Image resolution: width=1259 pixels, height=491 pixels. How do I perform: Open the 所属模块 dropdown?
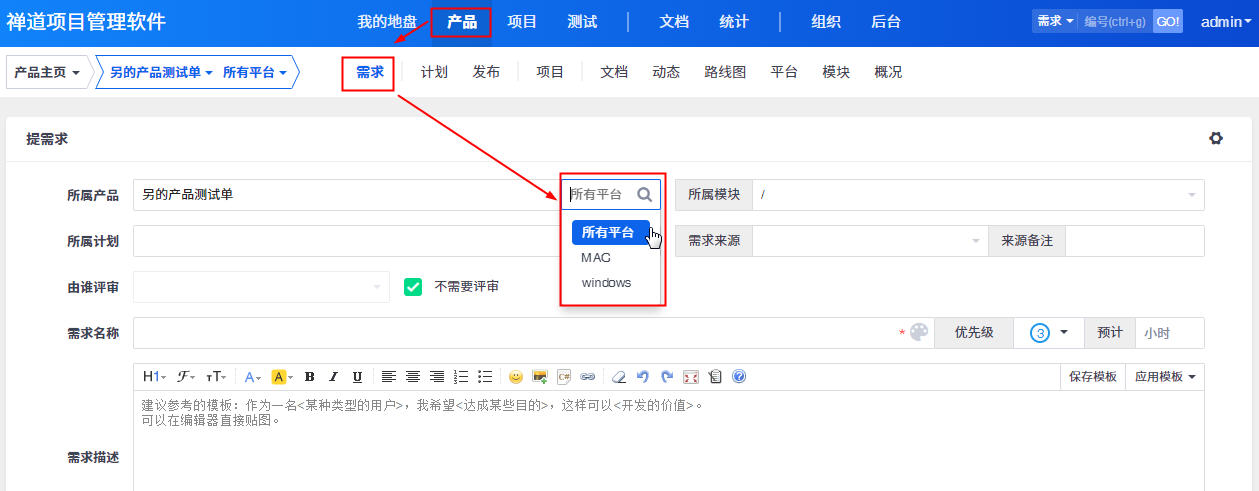point(978,195)
